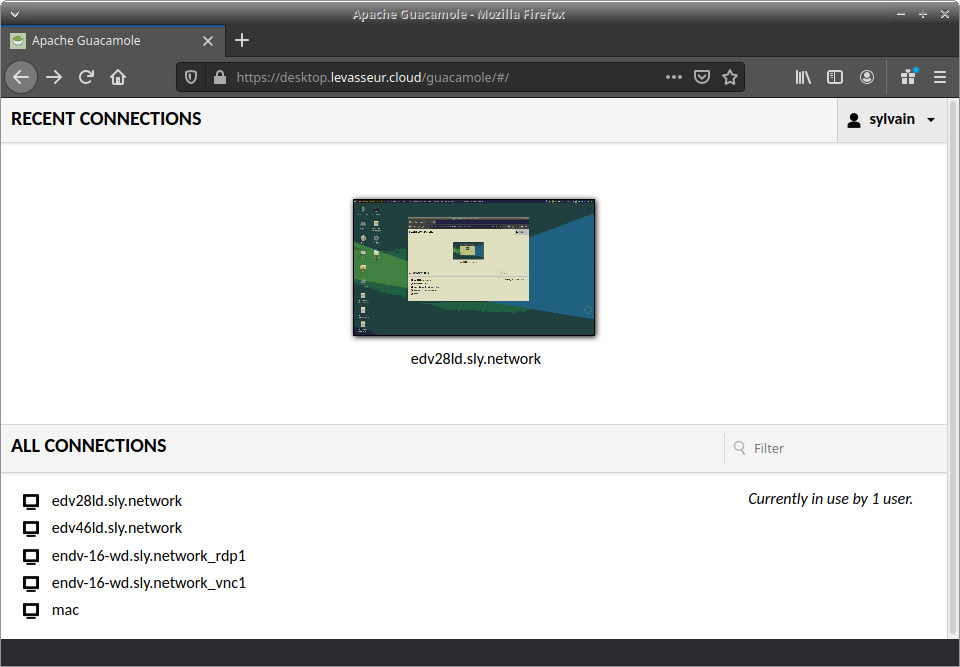The height and width of the screenshot is (667, 960).
Task: Open new tab with plus button
Action: point(241,41)
